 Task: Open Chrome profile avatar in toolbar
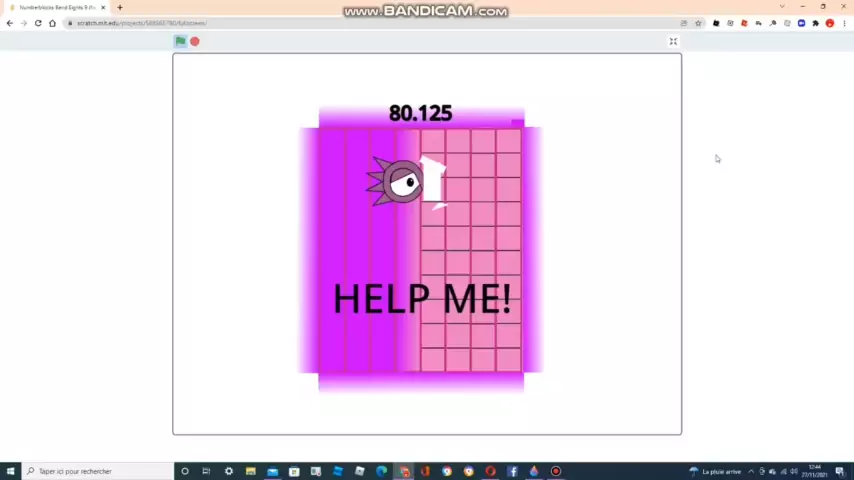coord(830,23)
